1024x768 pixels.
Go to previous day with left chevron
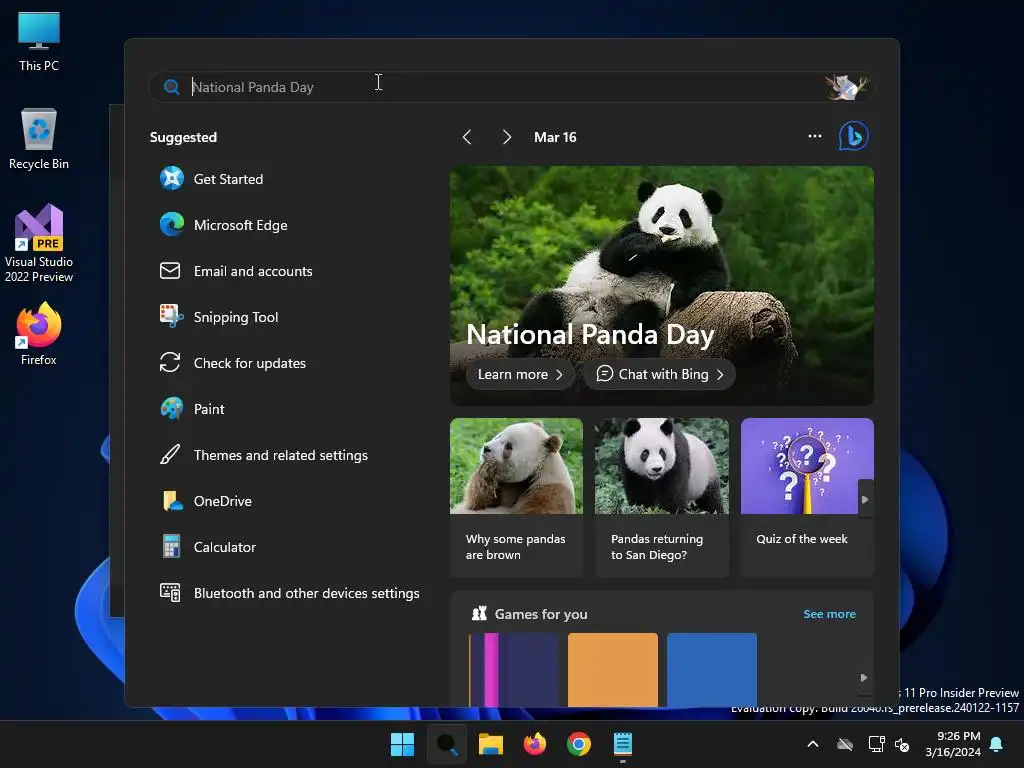point(467,137)
